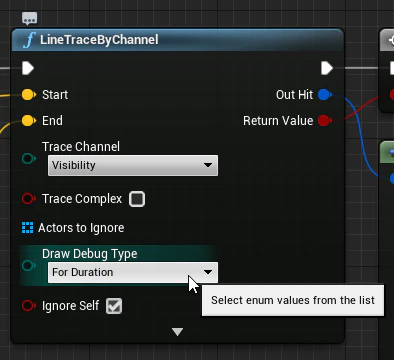The width and height of the screenshot is (394, 360).
Task: Click the Draw Debug Type input pin
Action: 29,265
